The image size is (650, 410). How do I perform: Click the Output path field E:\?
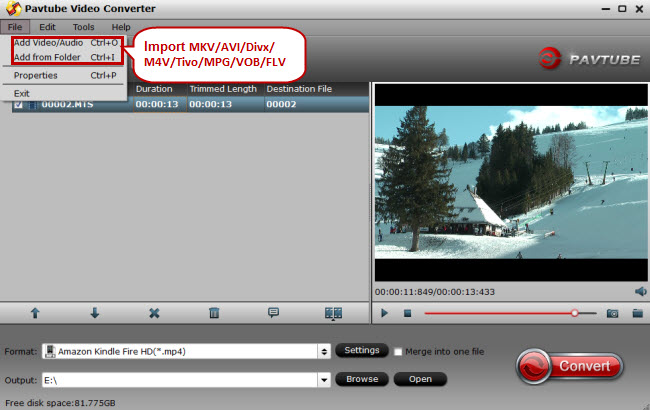[x=180, y=380]
